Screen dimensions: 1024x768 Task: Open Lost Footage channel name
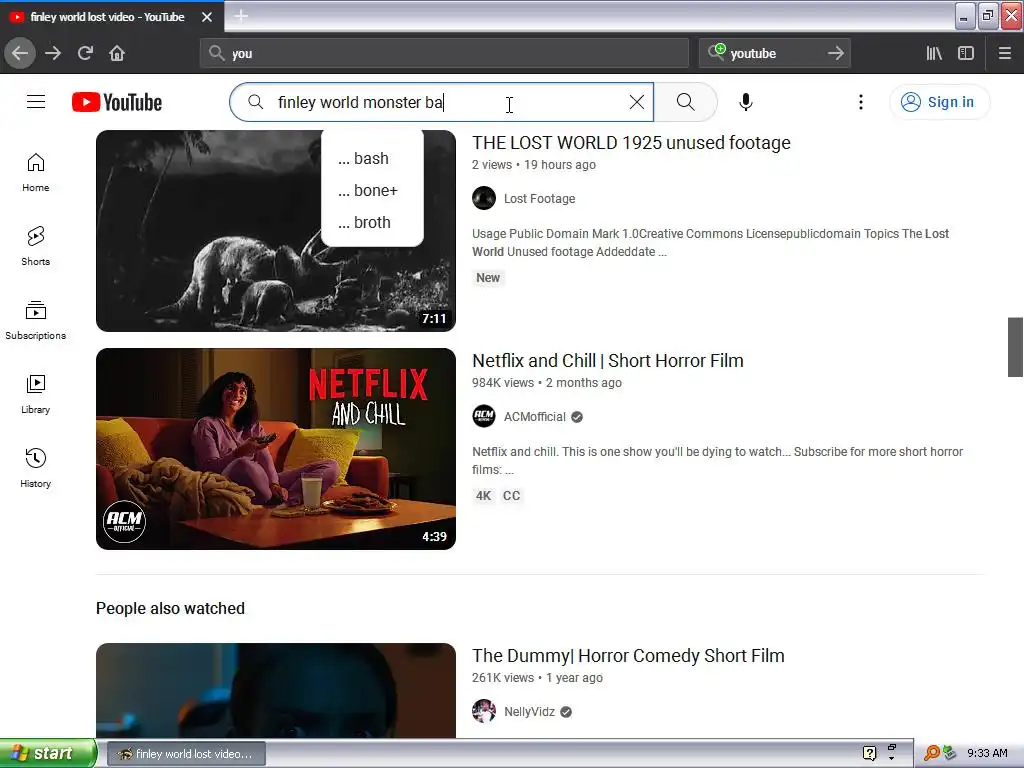(x=539, y=199)
